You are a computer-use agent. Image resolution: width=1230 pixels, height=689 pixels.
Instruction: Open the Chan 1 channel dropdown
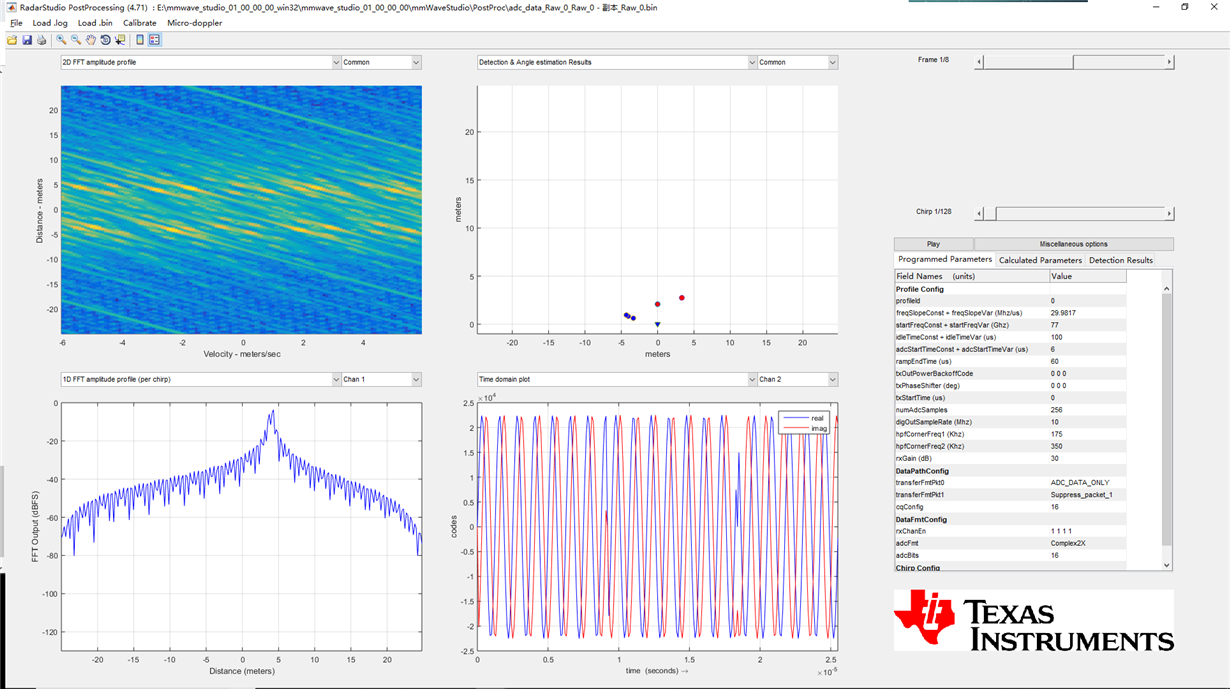(381, 379)
